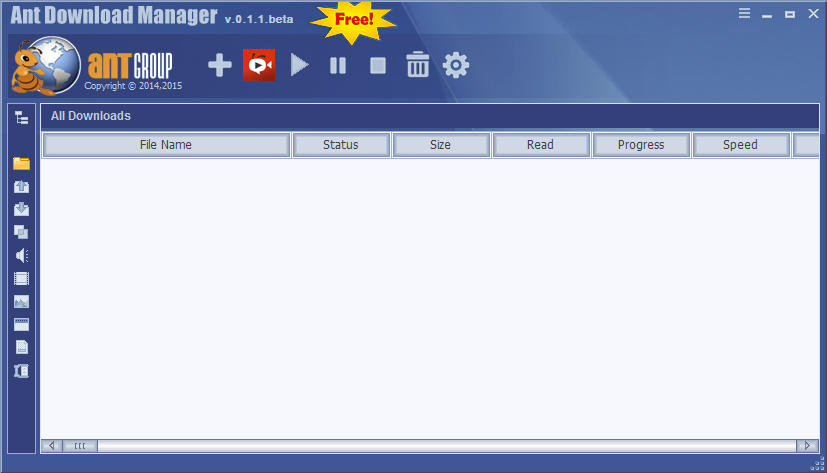The height and width of the screenshot is (473, 827).
Task: Sort by the Read column header
Action: coord(541,145)
